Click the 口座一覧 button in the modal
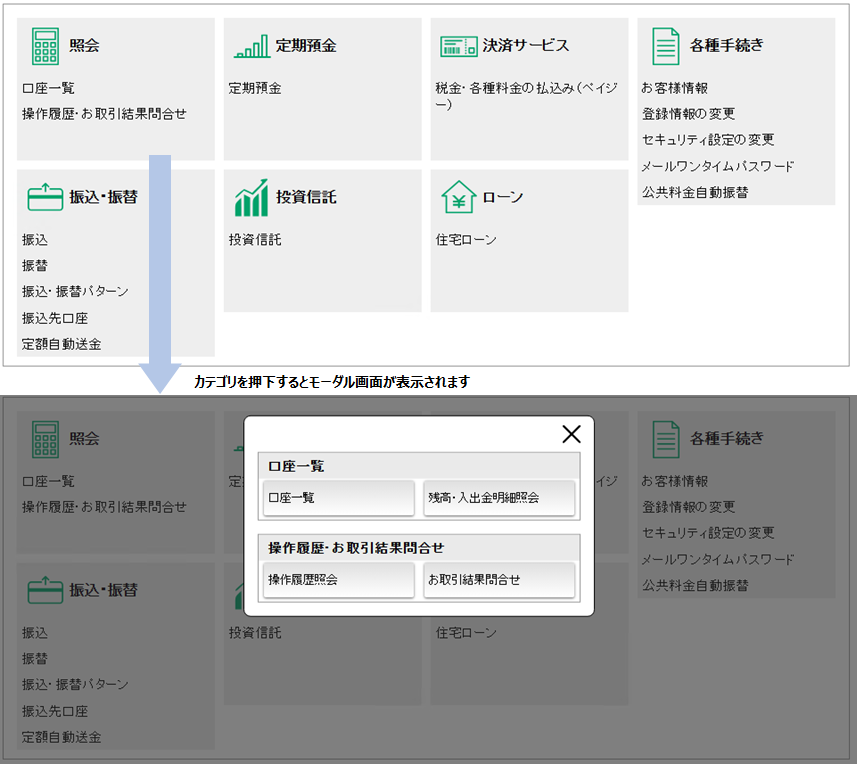Image resolution: width=857 pixels, height=764 pixels. click(338, 498)
